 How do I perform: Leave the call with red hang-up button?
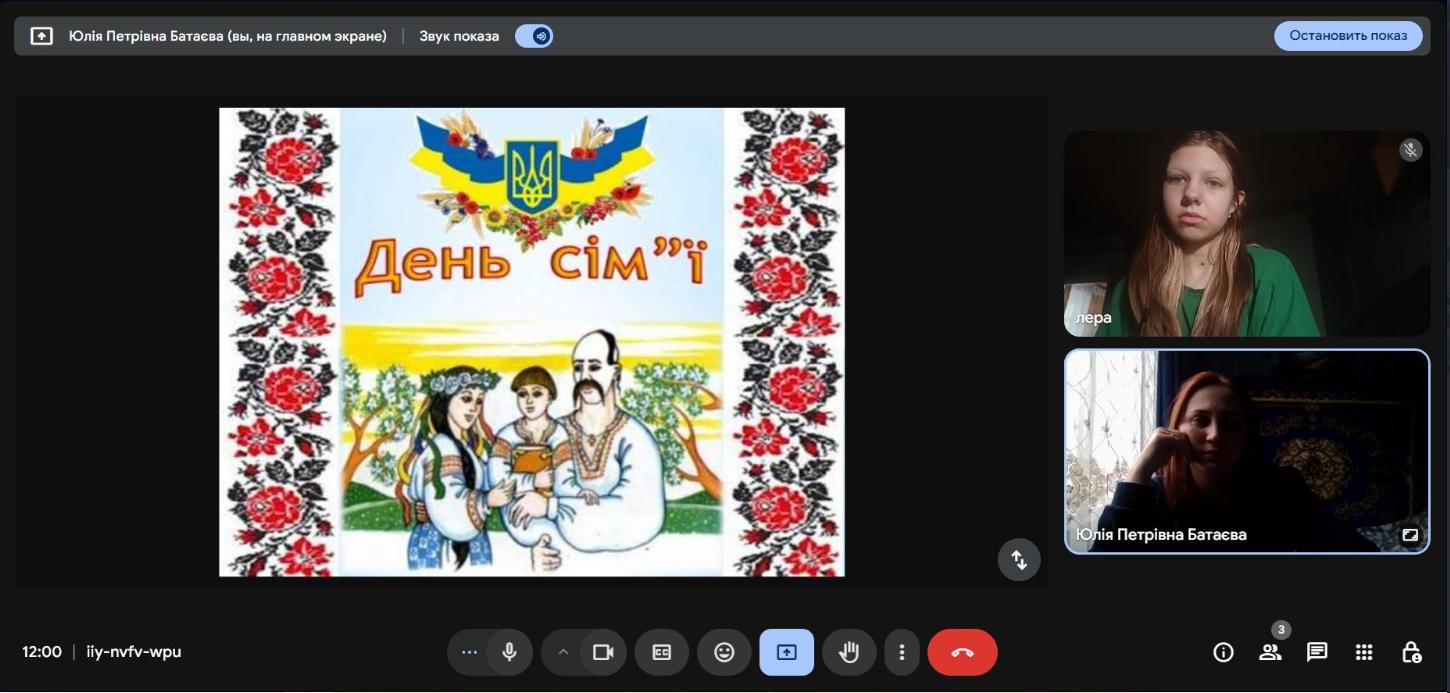click(962, 652)
